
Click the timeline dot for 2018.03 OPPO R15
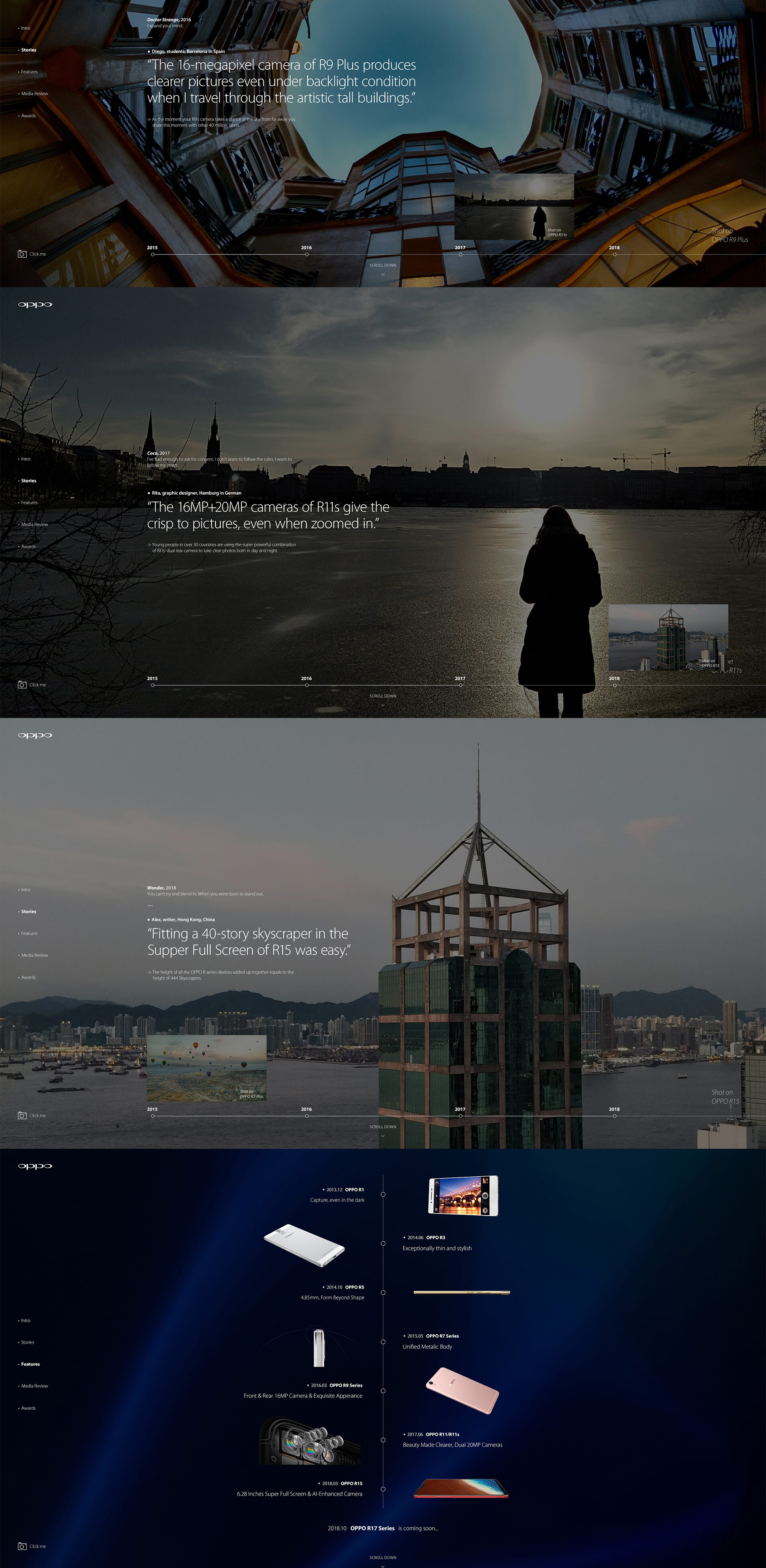pyautogui.click(x=383, y=1489)
